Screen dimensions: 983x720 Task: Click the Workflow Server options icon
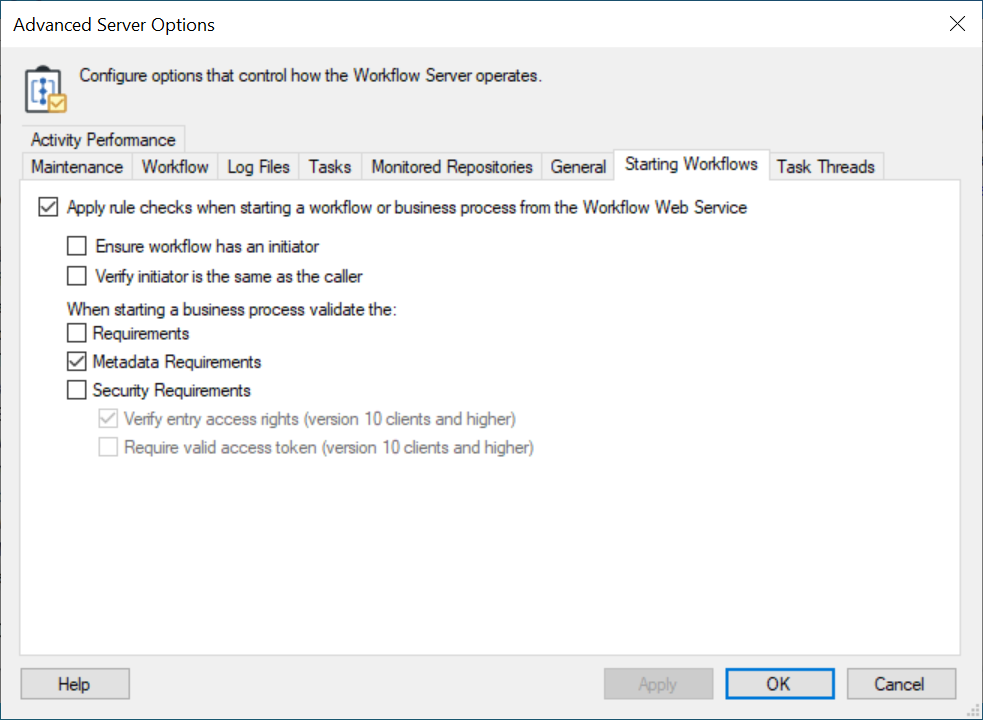pos(44,90)
